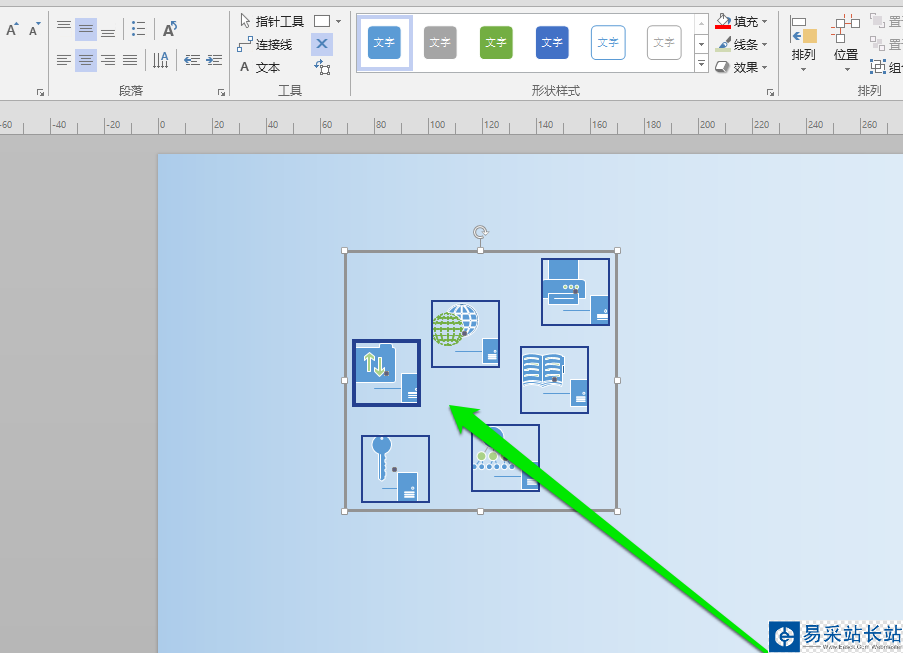Click the 填充 fill bucket icon

tap(723, 21)
